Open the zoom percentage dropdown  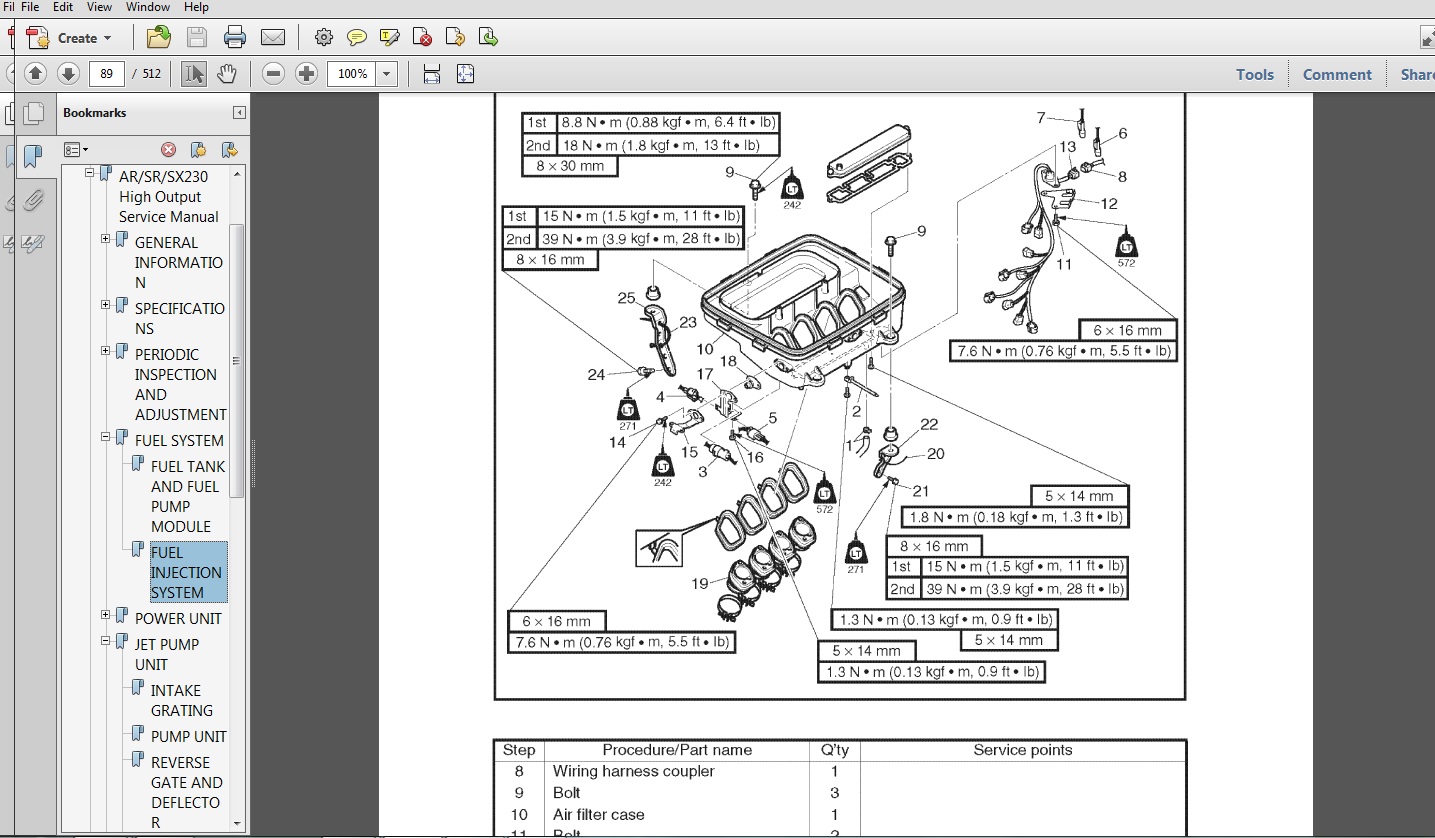click(x=387, y=74)
